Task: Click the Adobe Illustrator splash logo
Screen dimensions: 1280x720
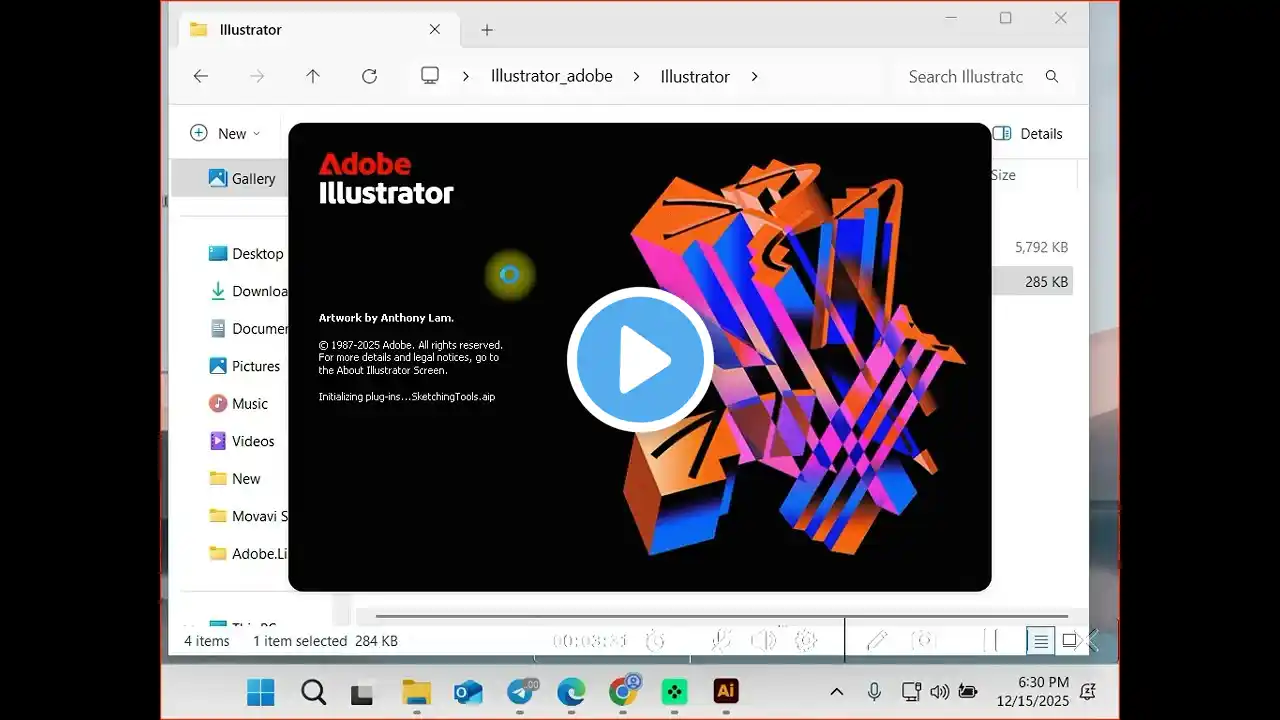Action: [386, 178]
